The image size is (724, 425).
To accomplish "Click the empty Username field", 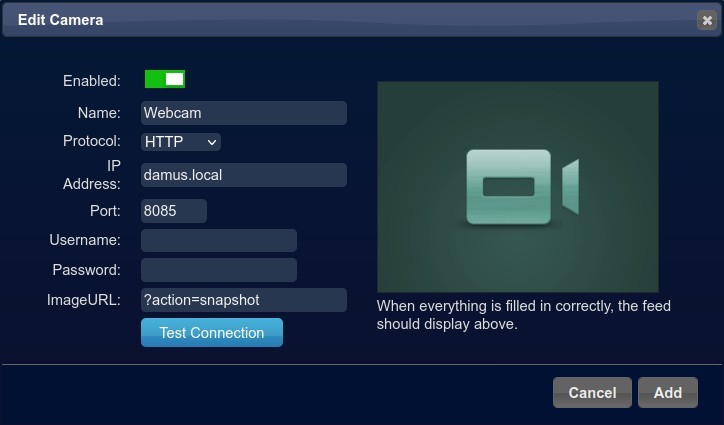I will [218, 240].
